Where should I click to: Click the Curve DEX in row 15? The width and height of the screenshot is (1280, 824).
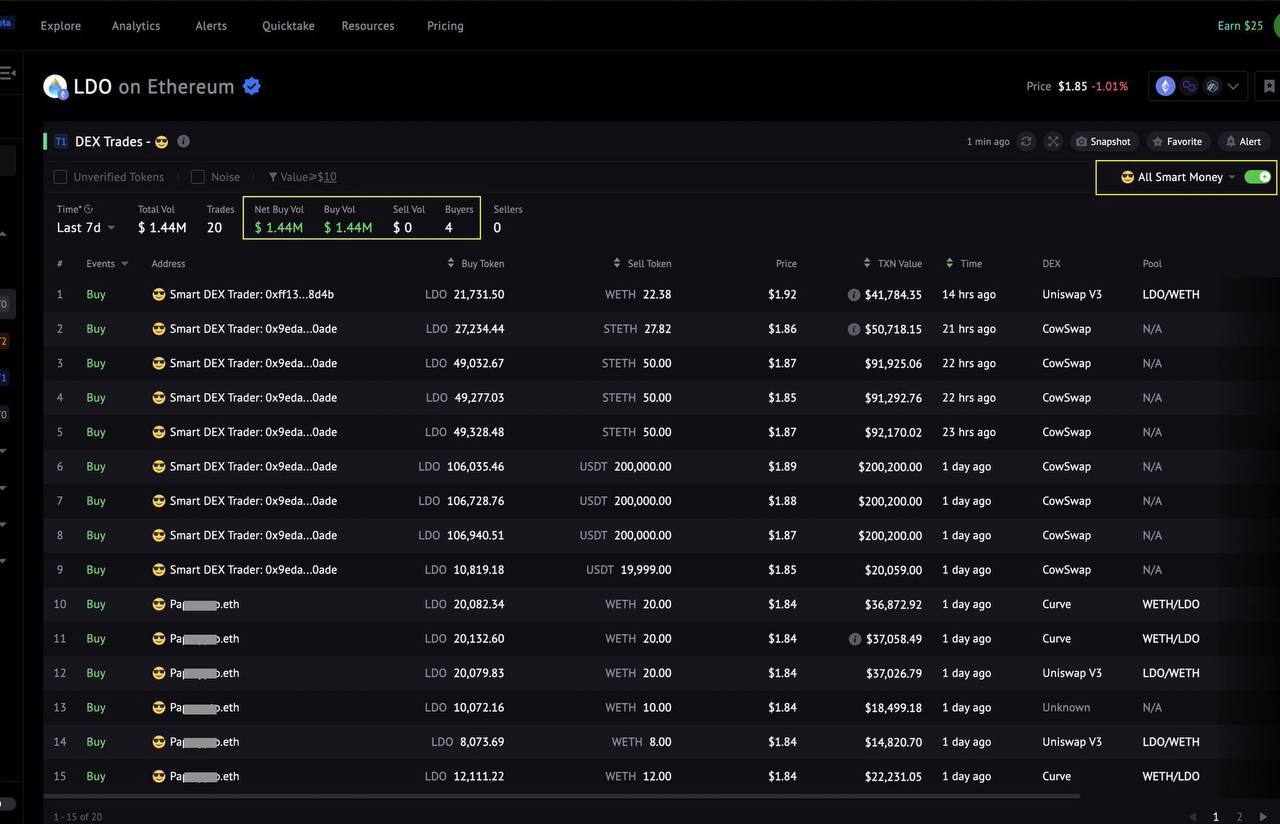(1056, 777)
